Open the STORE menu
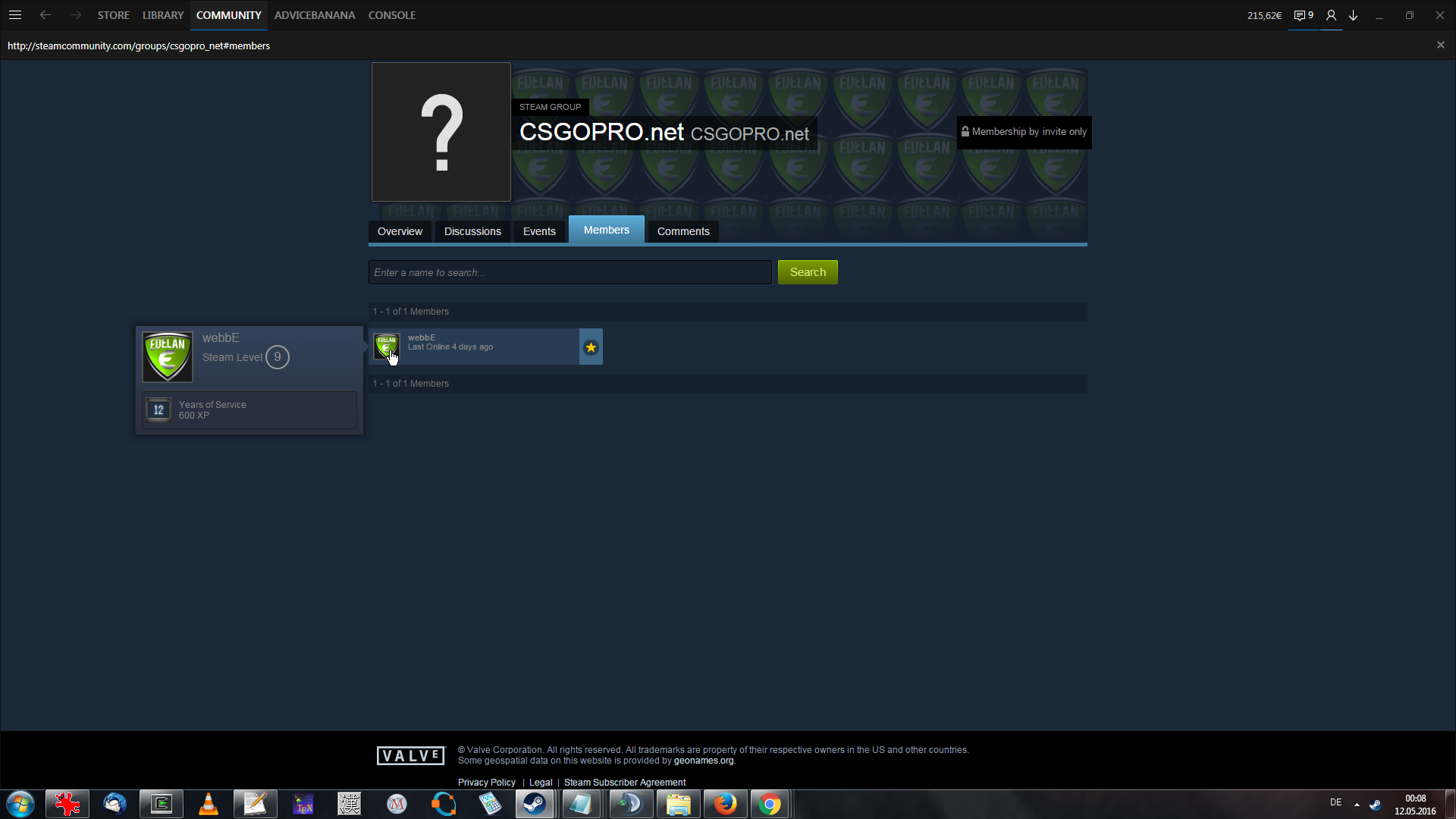Image resolution: width=1456 pixels, height=819 pixels. click(x=113, y=15)
